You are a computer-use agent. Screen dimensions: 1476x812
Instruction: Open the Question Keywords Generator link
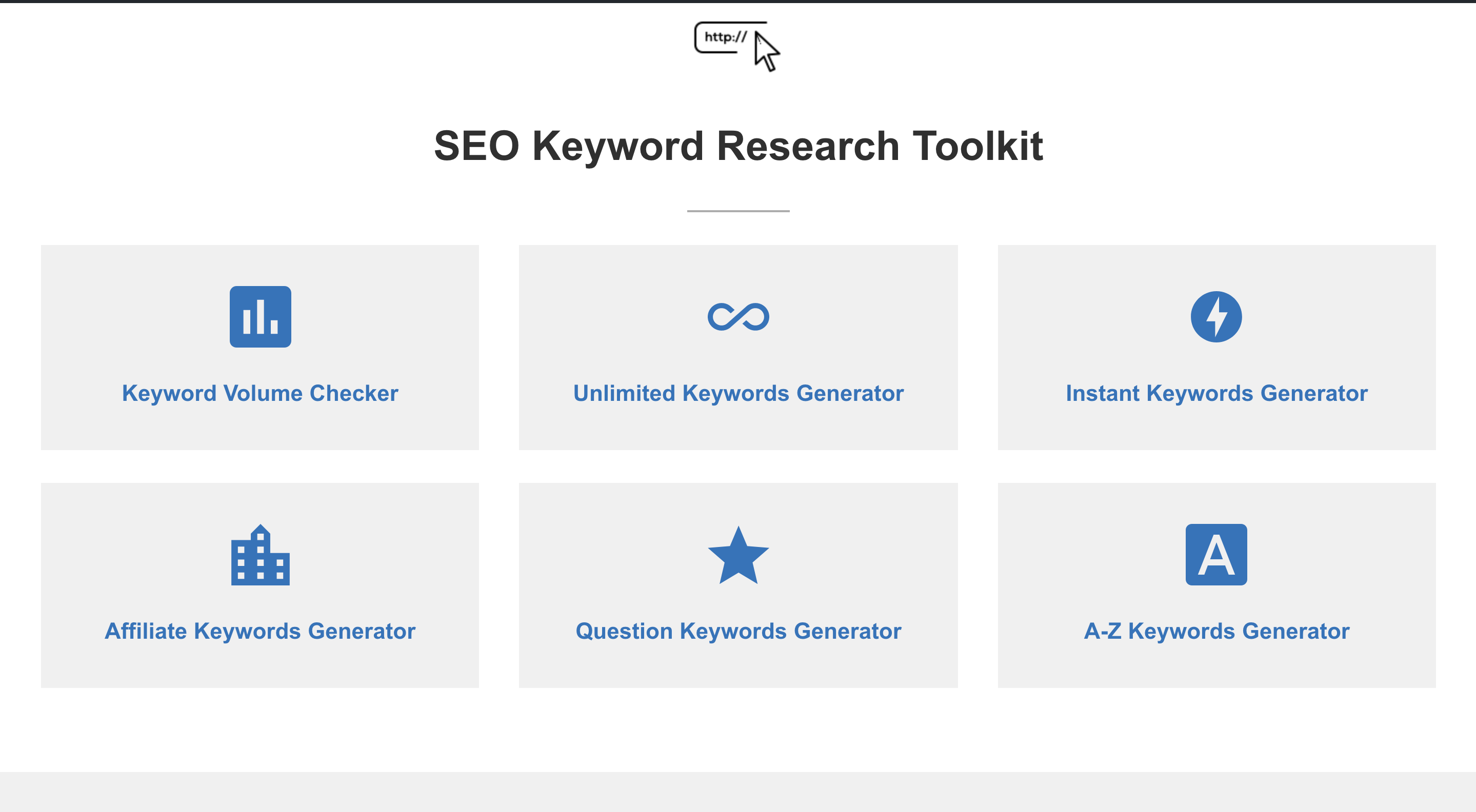[x=738, y=631]
